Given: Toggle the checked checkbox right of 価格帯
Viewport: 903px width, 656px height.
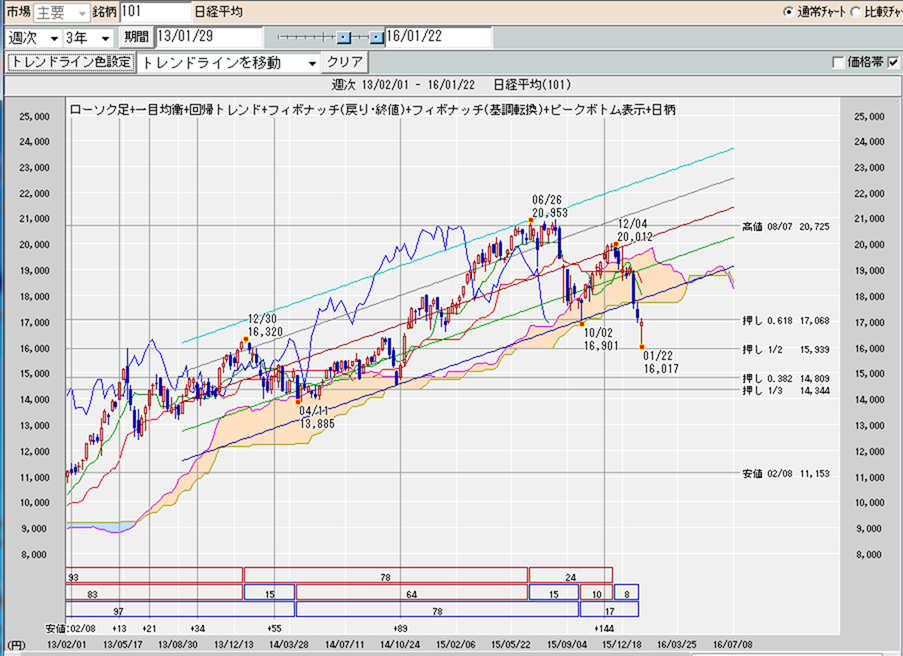Looking at the screenshot, I should [893, 62].
